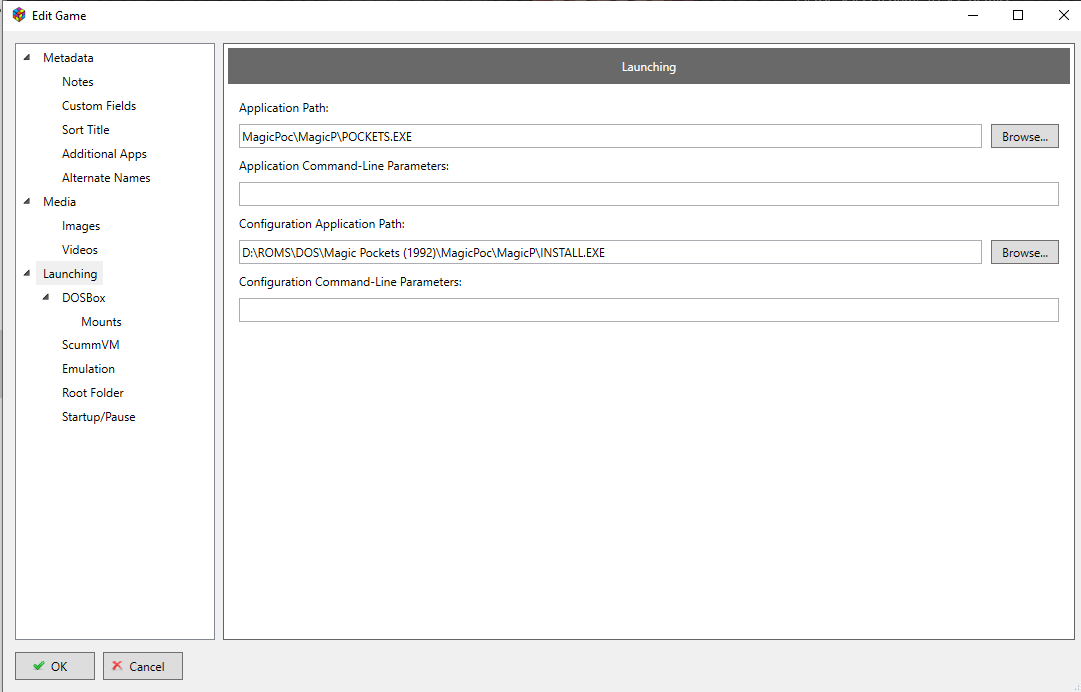Open the Root Folder page
This screenshot has width=1081, height=692.
(92, 393)
